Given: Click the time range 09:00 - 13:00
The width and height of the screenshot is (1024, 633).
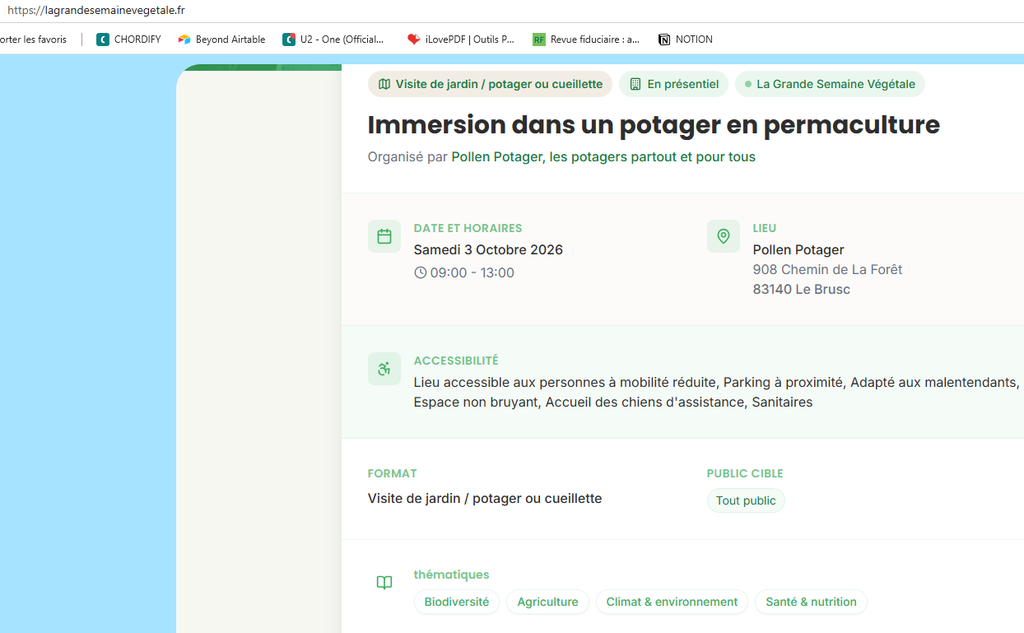Looking at the screenshot, I should (x=472, y=272).
